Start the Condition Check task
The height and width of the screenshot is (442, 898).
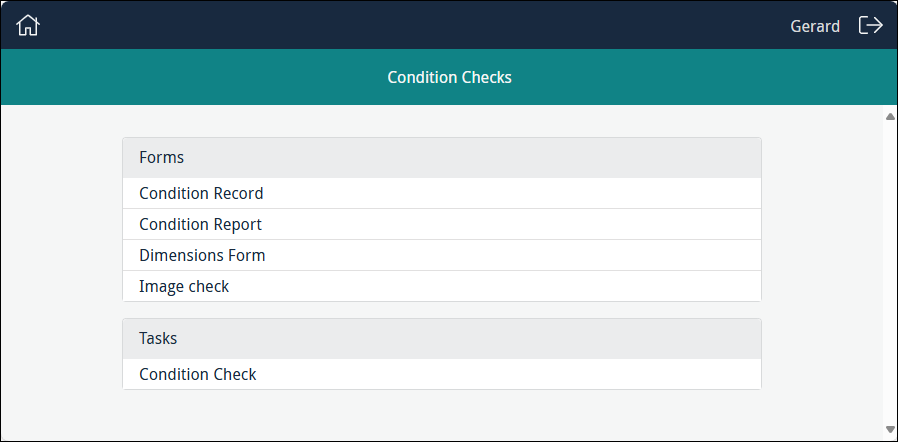click(198, 374)
